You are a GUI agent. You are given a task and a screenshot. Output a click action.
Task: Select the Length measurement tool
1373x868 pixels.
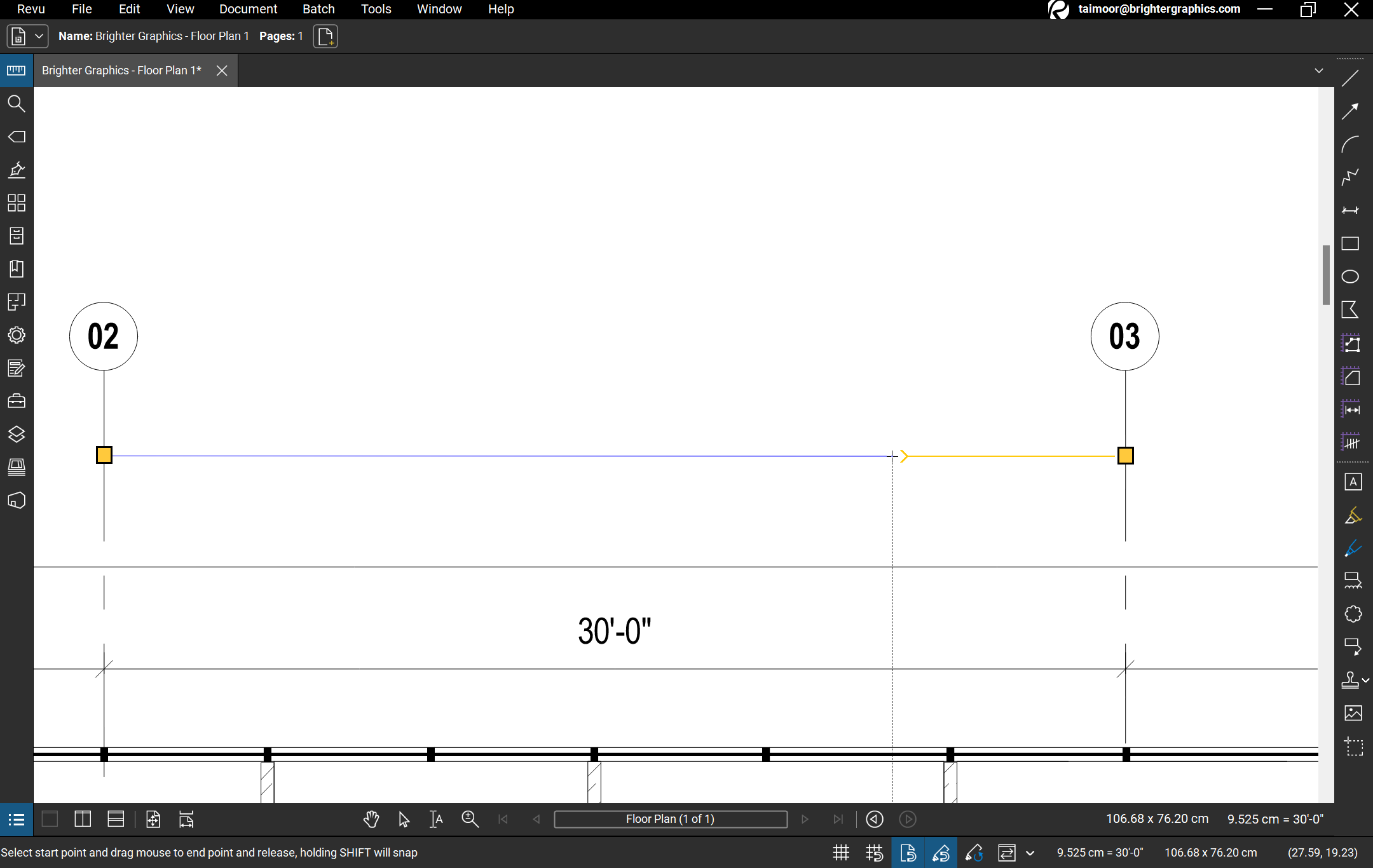[x=1351, y=410]
